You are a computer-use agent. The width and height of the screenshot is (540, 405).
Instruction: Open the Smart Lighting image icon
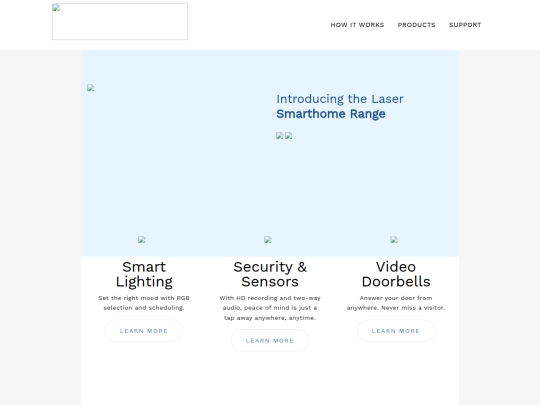point(142,240)
